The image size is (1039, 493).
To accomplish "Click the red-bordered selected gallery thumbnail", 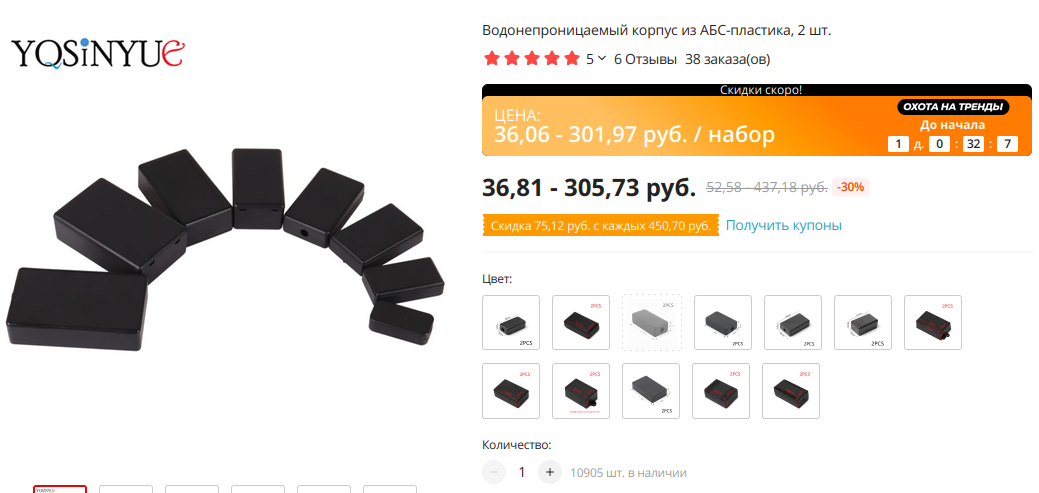I will click(x=60, y=489).
